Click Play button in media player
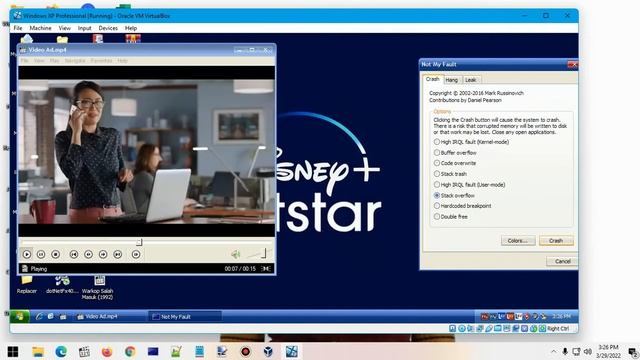This screenshot has width=640, height=360. [27, 254]
